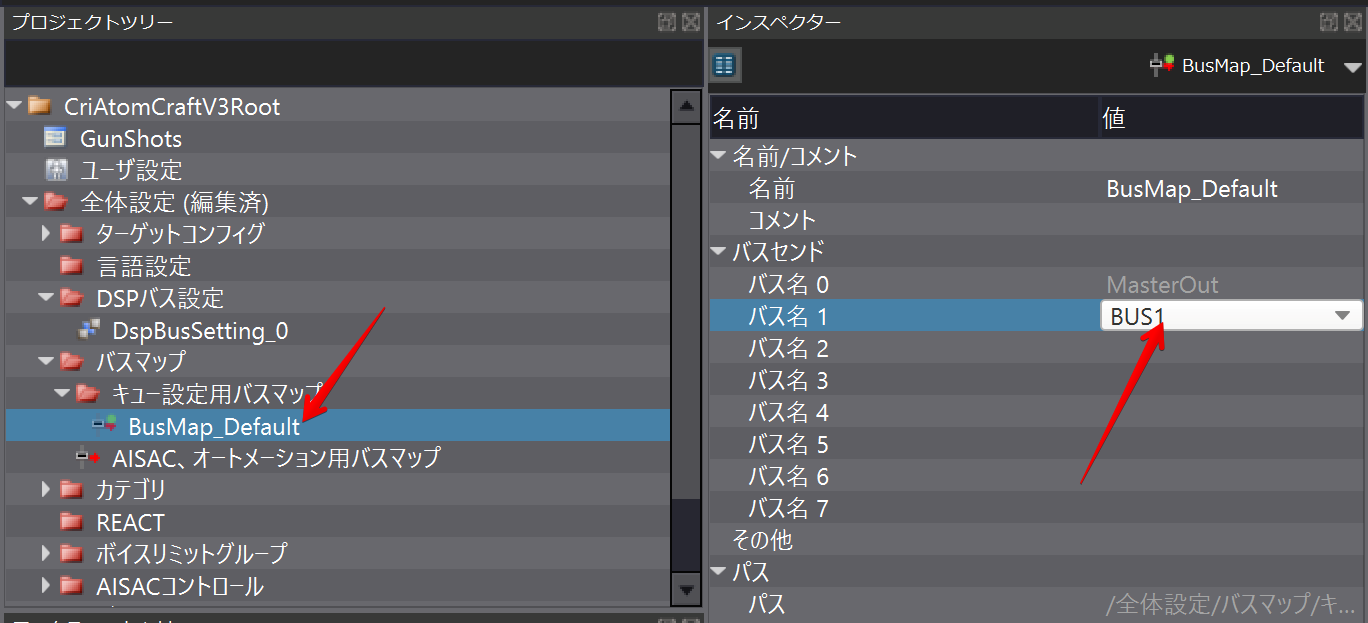Click the scroll down arrow in project tree
Viewport: 1368px width, 623px height.
click(686, 591)
